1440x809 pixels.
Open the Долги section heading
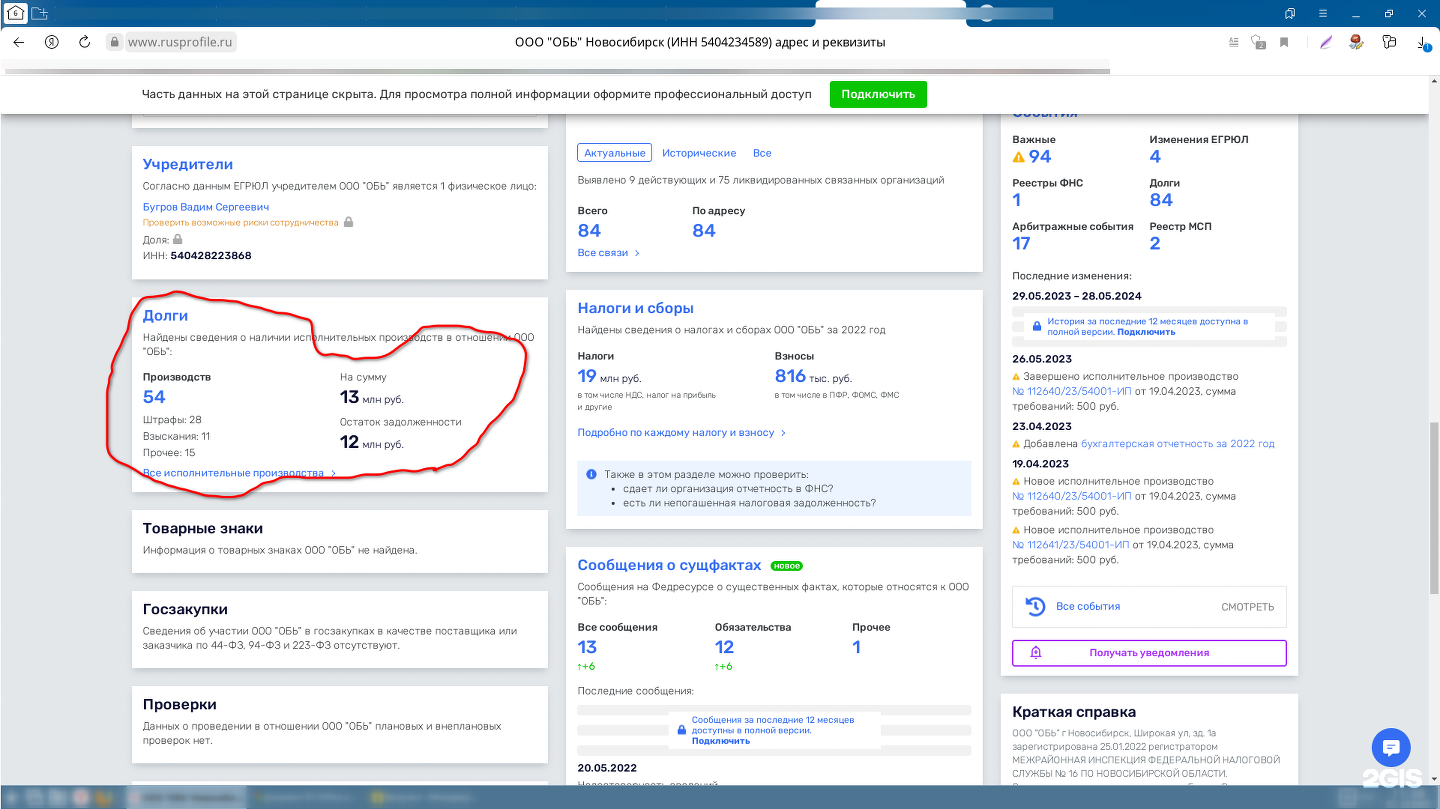coord(165,316)
